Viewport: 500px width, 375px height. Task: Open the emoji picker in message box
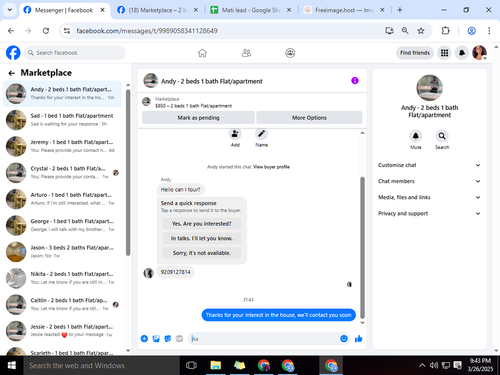coord(344,339)
